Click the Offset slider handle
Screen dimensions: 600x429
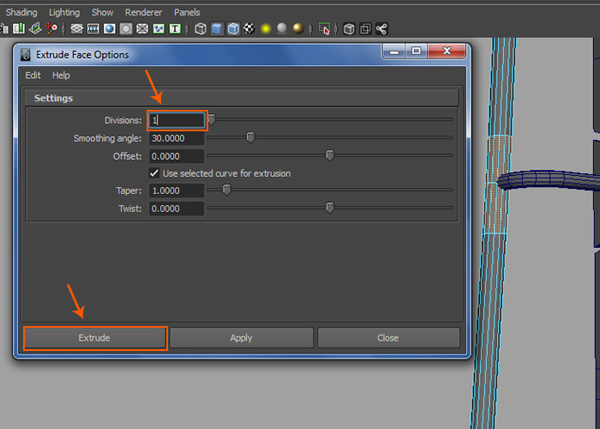point(329,155)
